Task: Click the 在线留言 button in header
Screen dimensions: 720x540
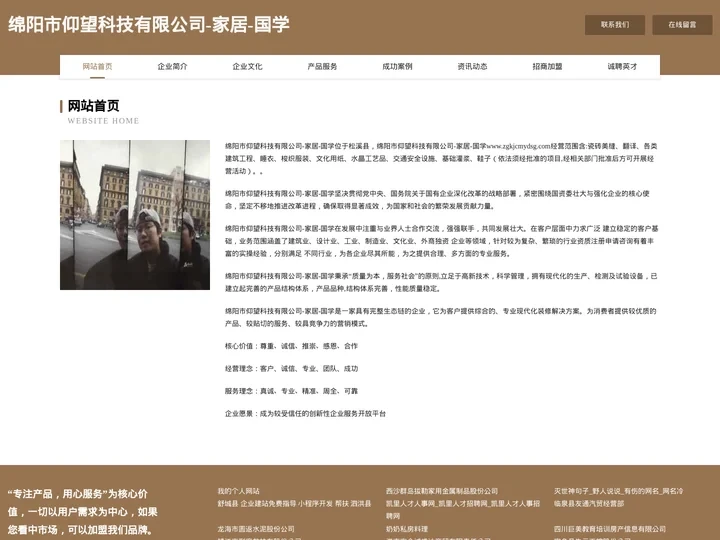Action: point(682,25)
